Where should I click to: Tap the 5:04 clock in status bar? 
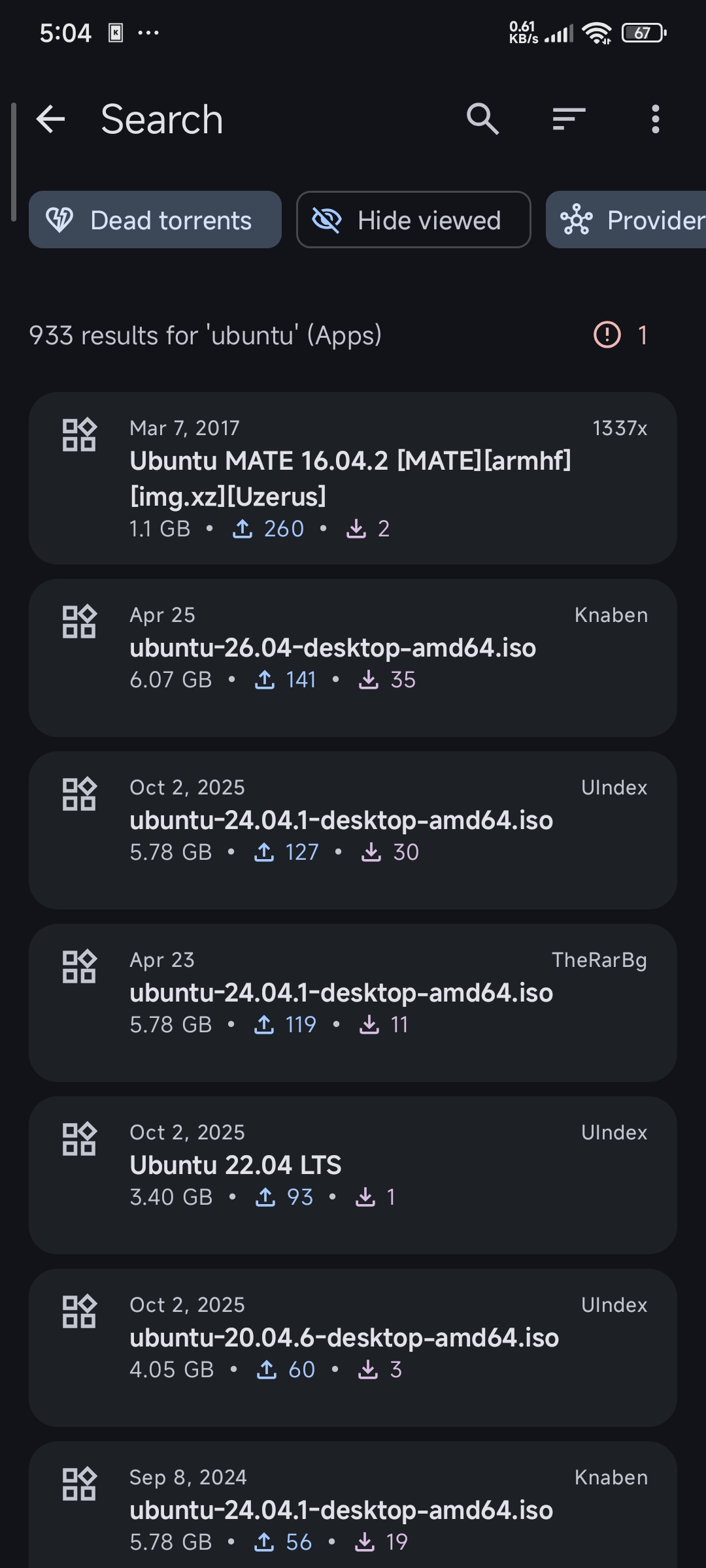tap(65, 33)
